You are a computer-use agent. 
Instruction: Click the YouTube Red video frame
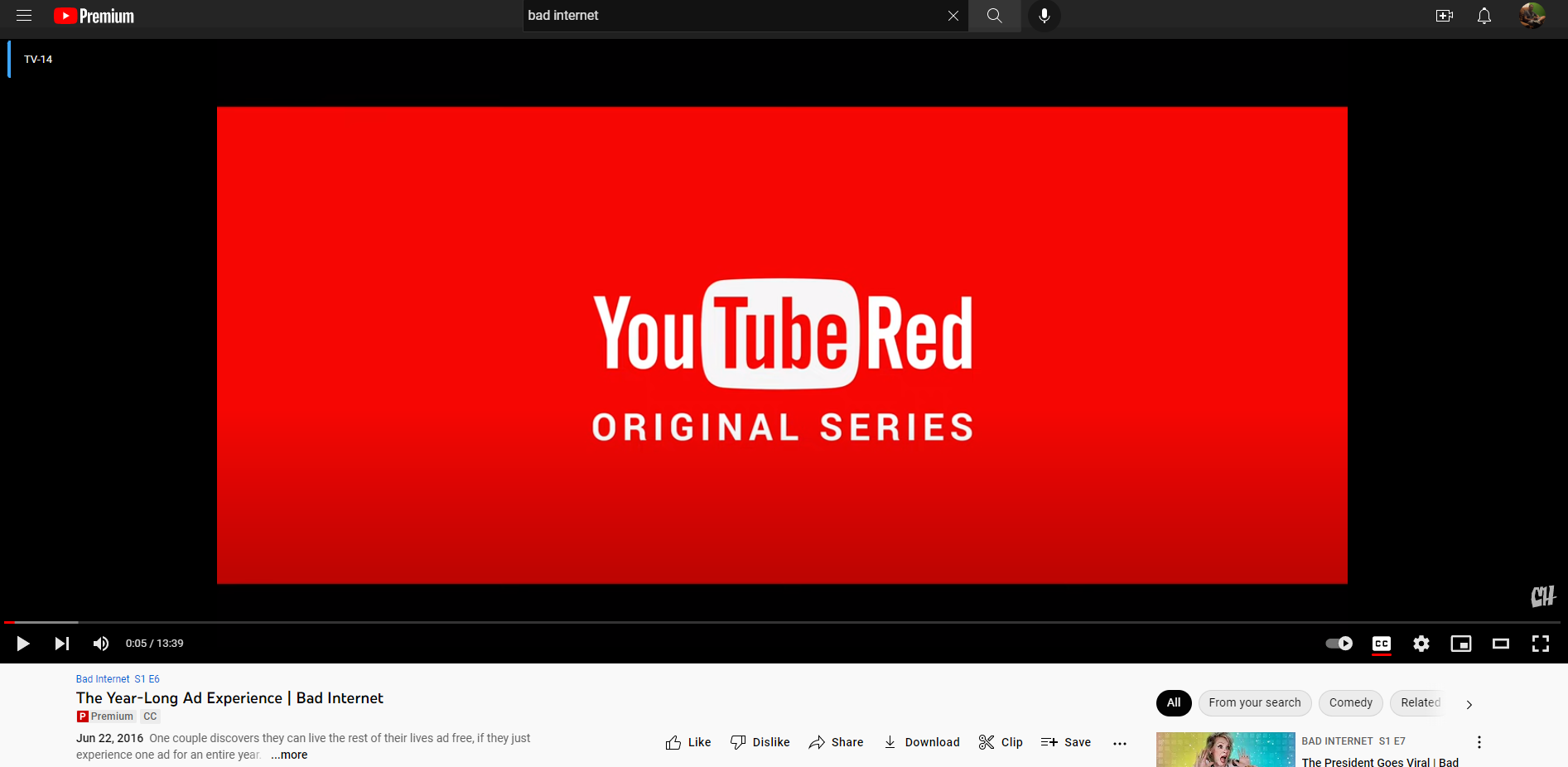tap(782, 345)
